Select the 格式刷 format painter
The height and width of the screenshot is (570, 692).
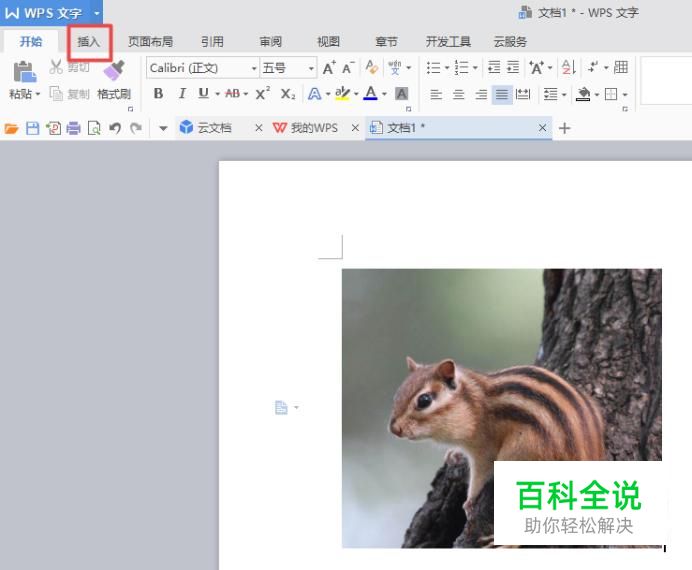[114, 79]
